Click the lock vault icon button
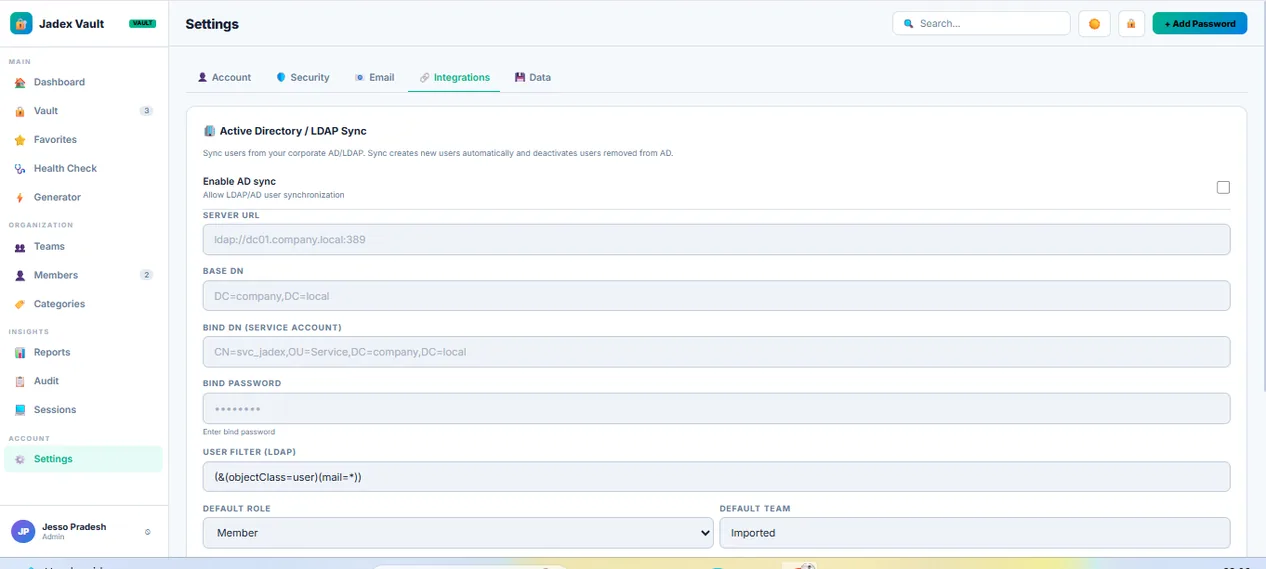 pyautogui.click(x=1131, y=23)
